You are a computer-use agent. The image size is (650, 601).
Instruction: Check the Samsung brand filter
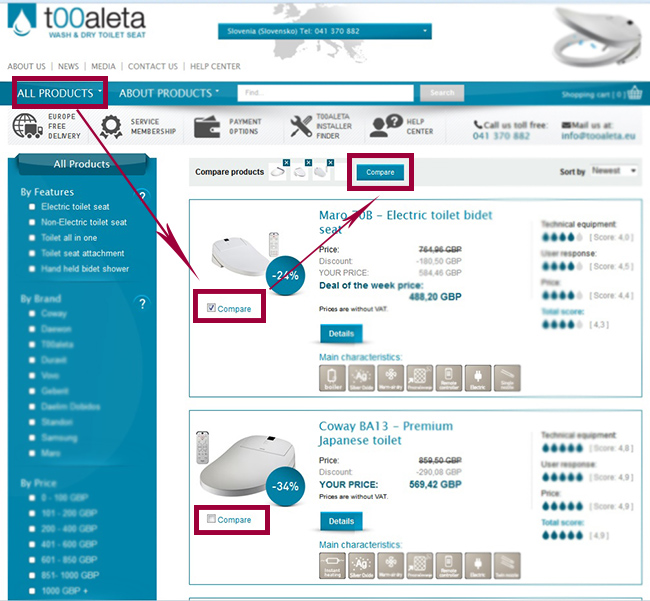click(x=32, y=438)
